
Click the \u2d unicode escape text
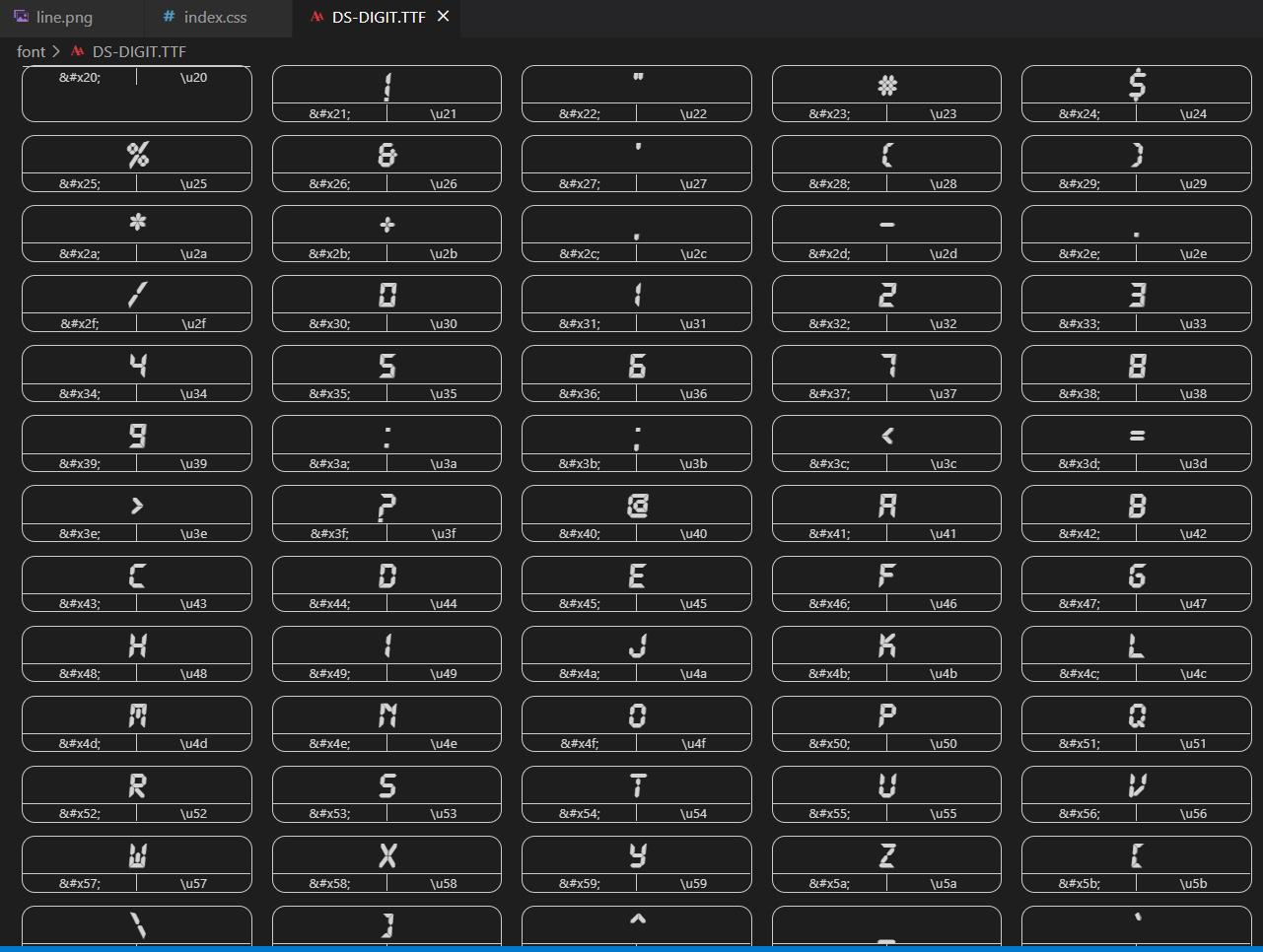click(944, 253)
